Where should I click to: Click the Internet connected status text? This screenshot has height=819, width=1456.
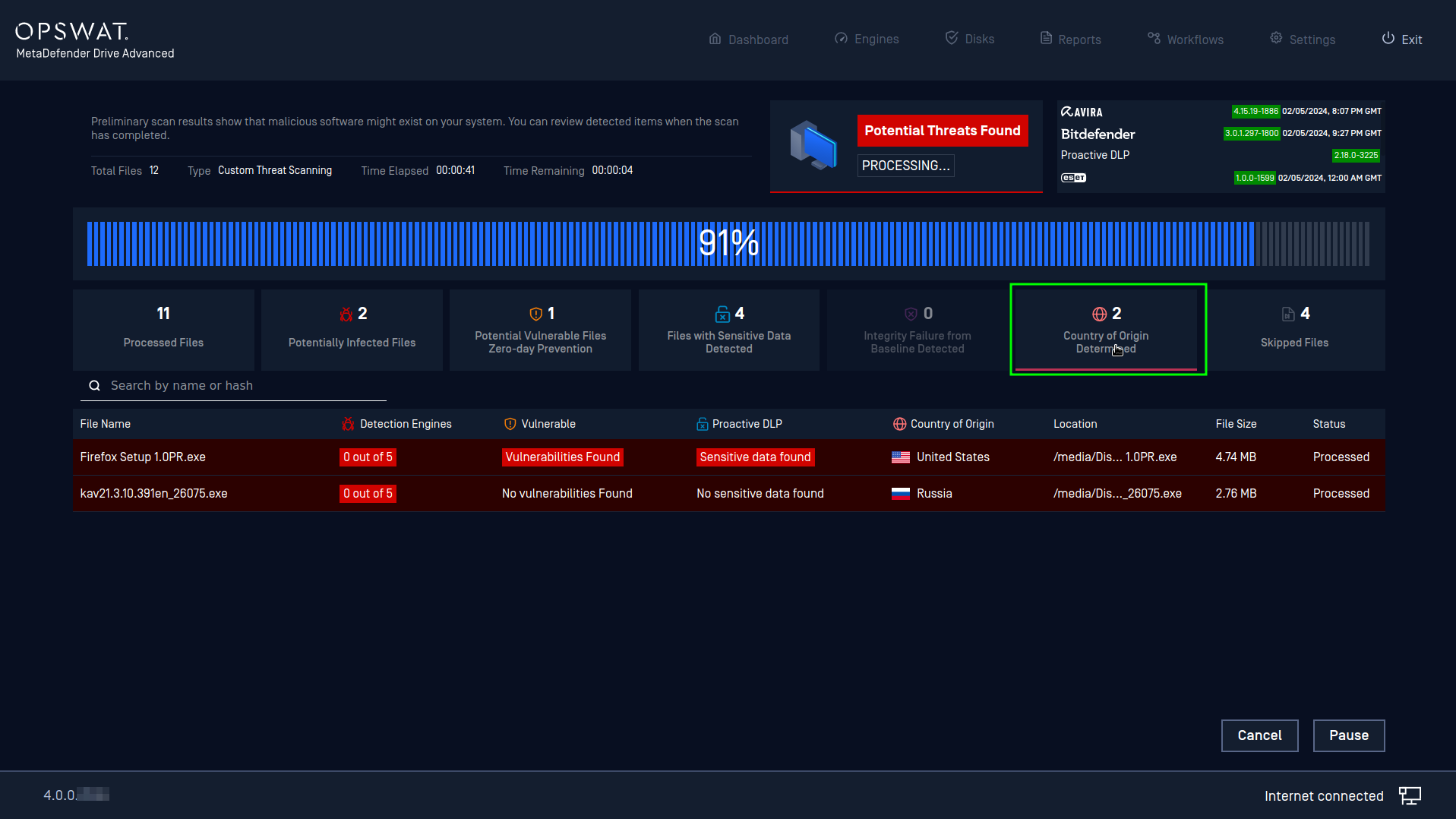1324,796
